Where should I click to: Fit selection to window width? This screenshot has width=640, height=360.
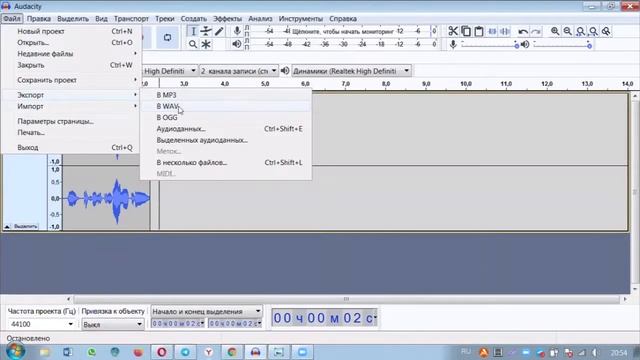coord(580,31)
